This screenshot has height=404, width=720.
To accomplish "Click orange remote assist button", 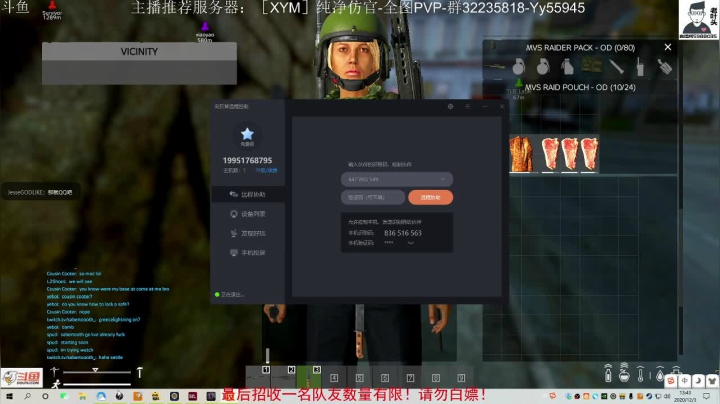I will (430, 197).
